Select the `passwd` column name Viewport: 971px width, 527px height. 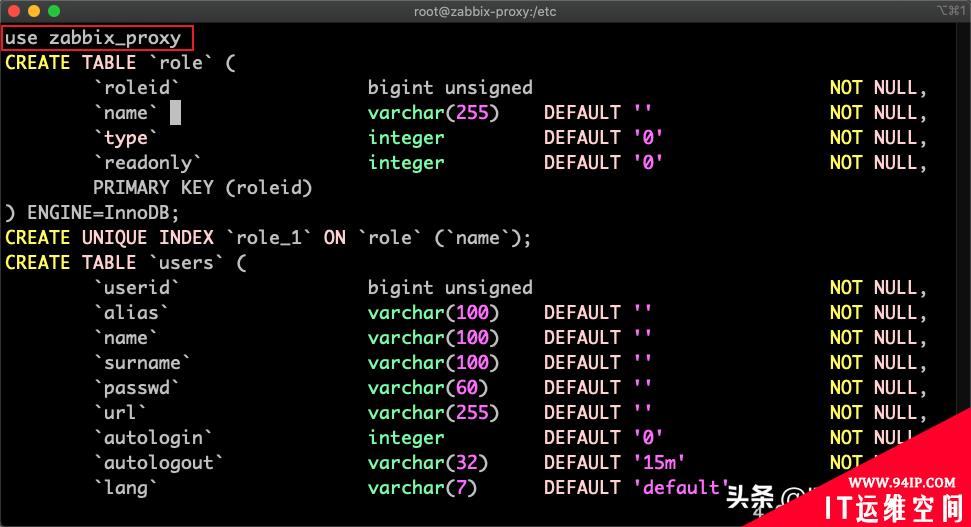[x=136, y=387]
